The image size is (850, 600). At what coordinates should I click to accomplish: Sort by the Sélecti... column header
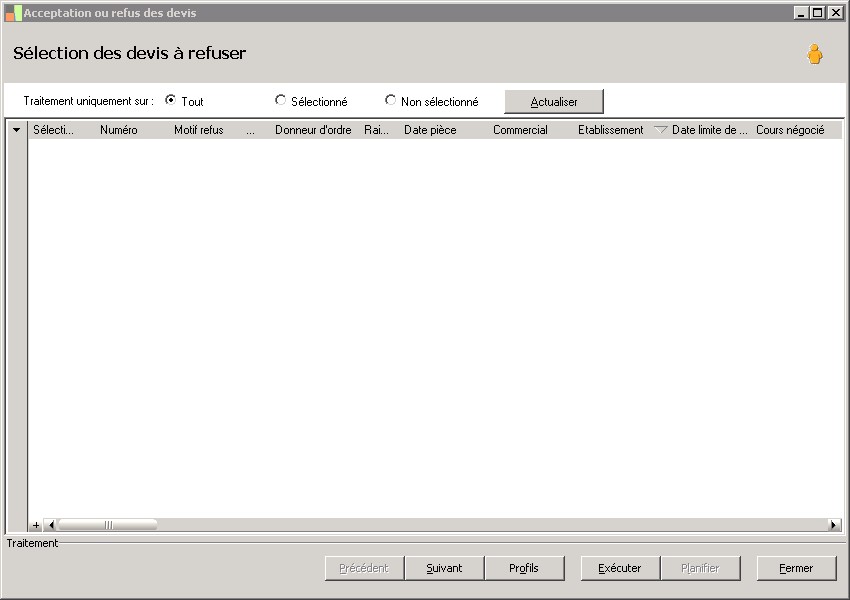(x=53, y=130)
